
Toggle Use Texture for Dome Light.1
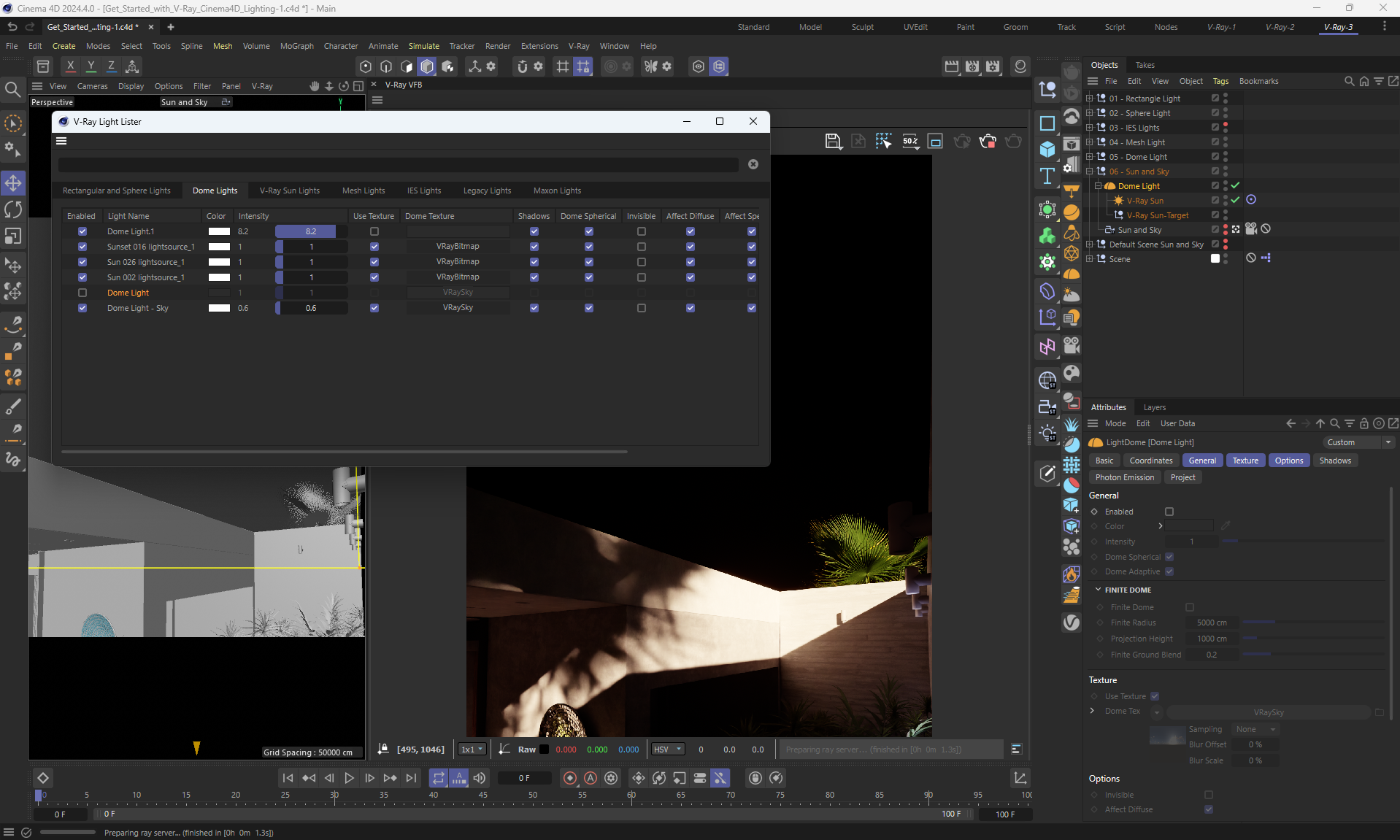(x=374, y=231)
